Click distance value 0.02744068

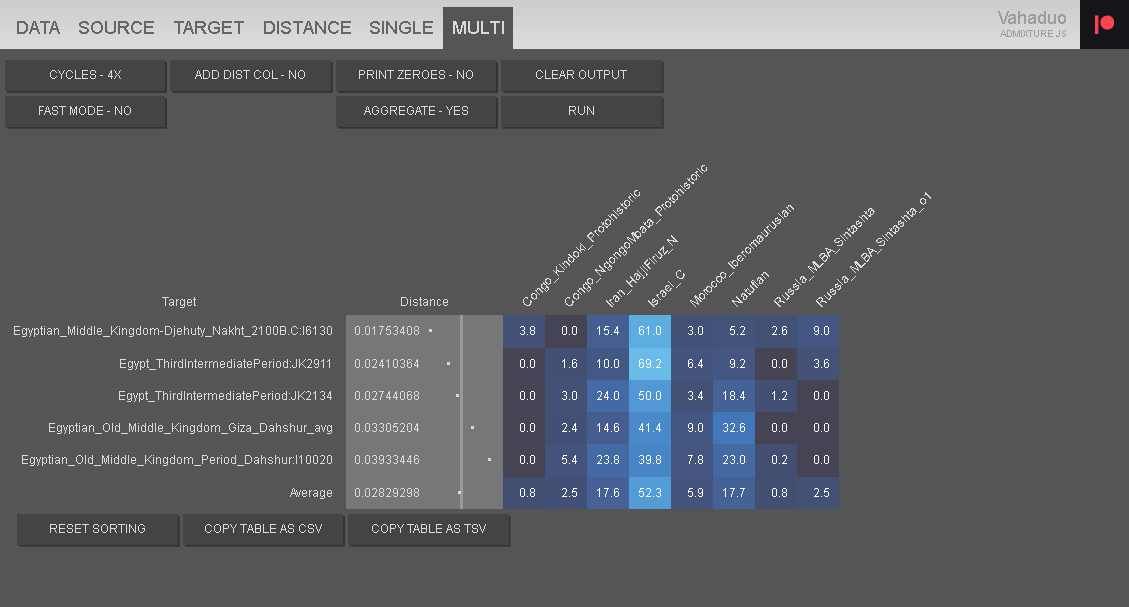[387, 396]
